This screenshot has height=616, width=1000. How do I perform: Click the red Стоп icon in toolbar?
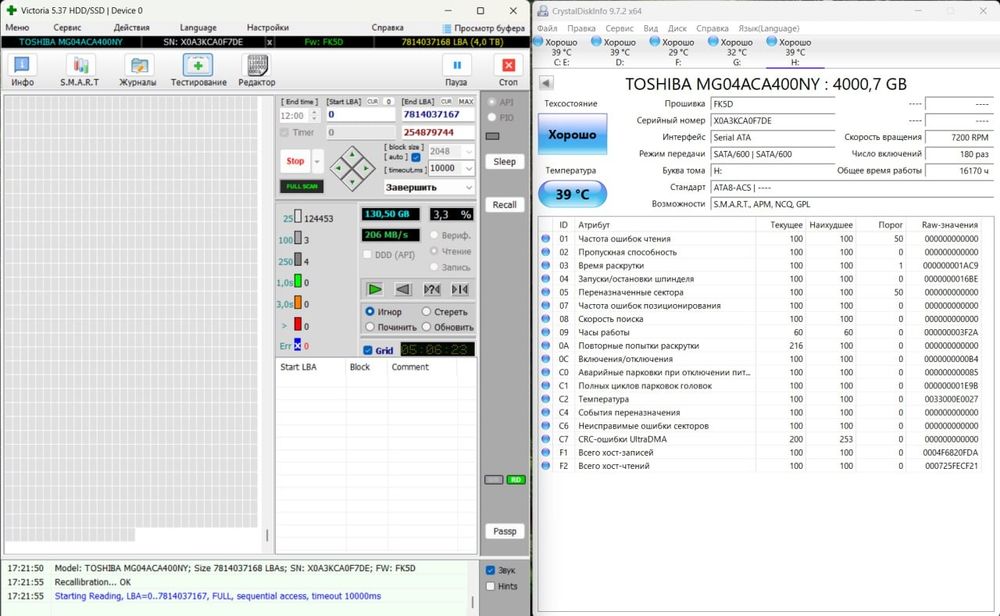coord(508,65)
